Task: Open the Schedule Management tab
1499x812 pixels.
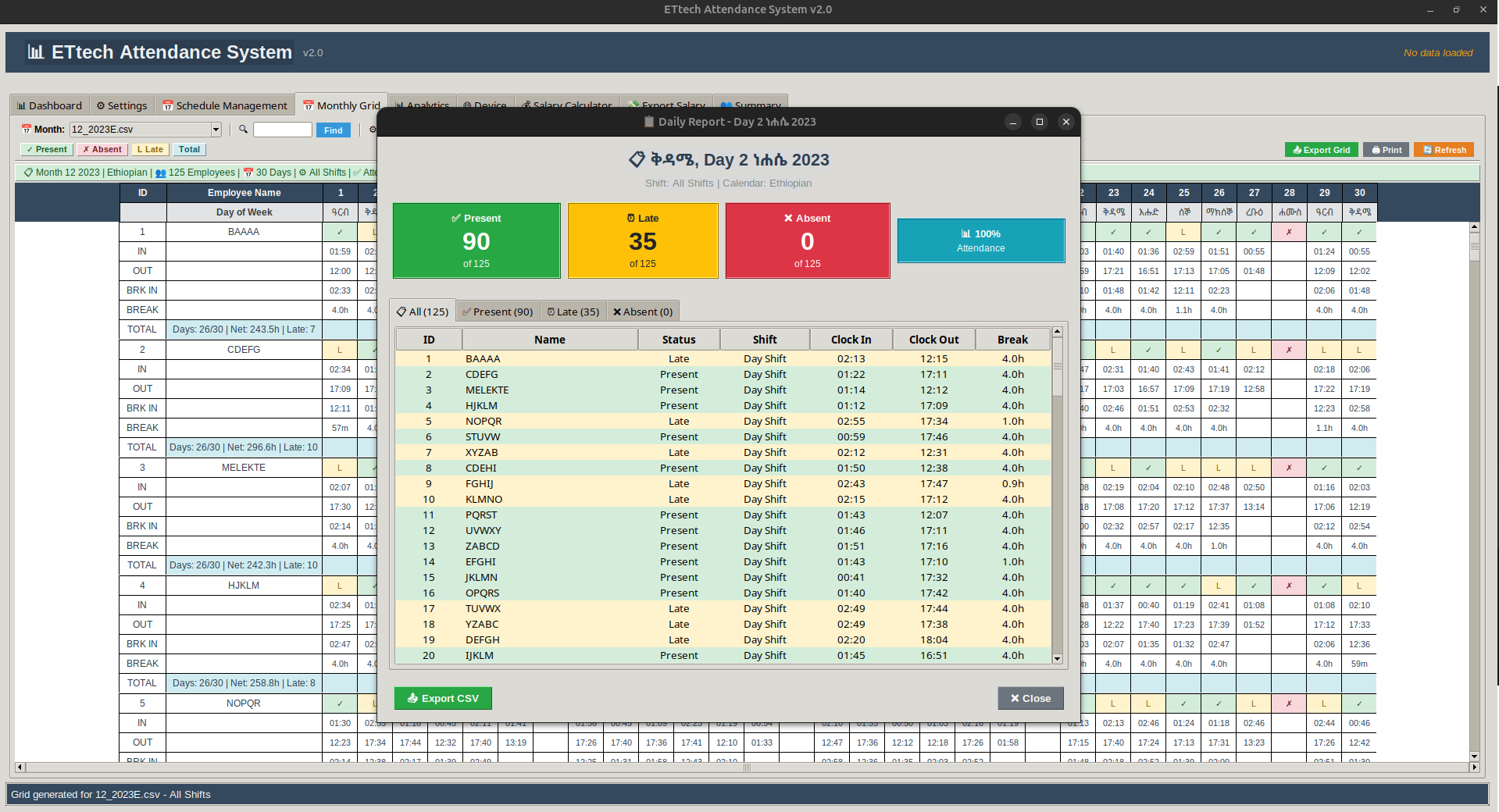Action: pyautogui.click(x=225, y=105)
